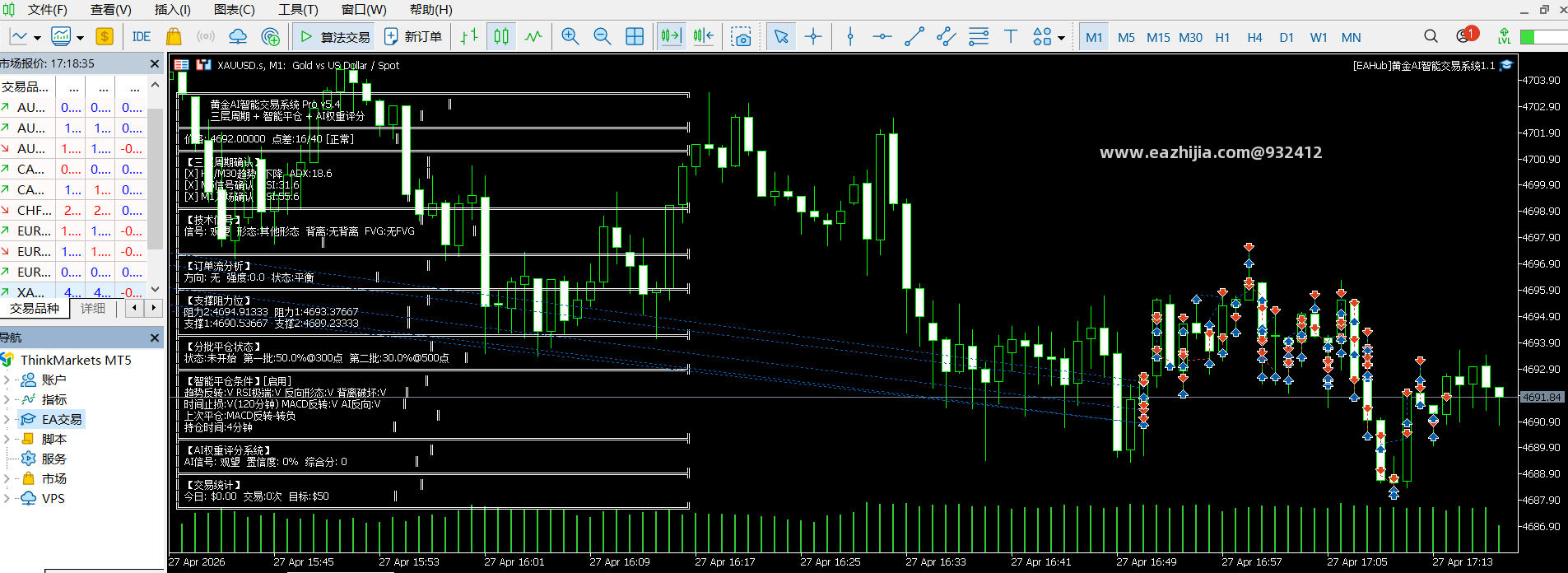1568x573 pixels.
Task: Click the copy-trading radar plus icon
Action: click(270, 36)
